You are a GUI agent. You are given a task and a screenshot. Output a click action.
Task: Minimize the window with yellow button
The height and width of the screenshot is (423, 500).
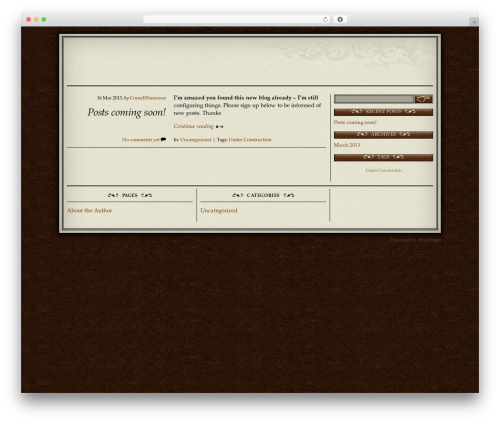(36, 19)
